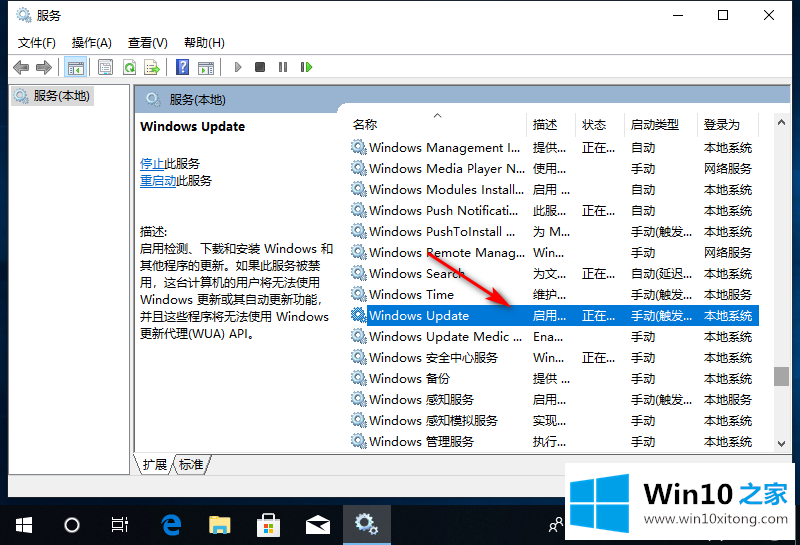This screenshot has height=545, width=800.
Task: Click the services list scroll up arrow
Action: point(781,122)
